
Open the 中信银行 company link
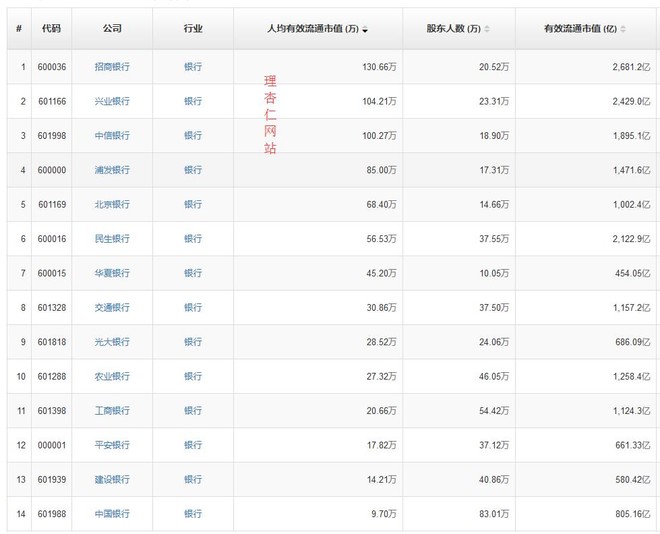(x=112, y=135)
